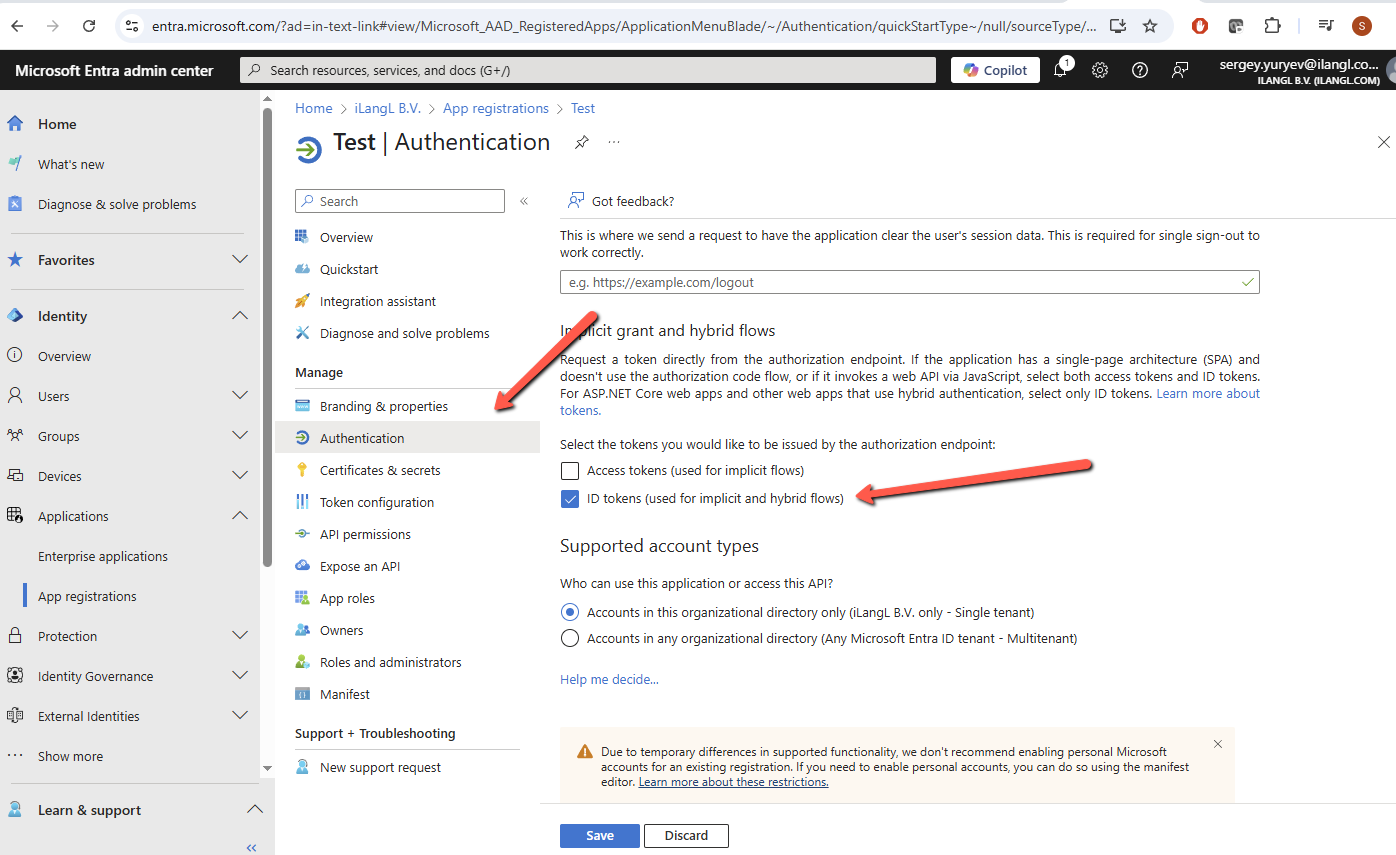Open Branding & properties
This screenshot has width=1396, height=855.
coord(384,406)
